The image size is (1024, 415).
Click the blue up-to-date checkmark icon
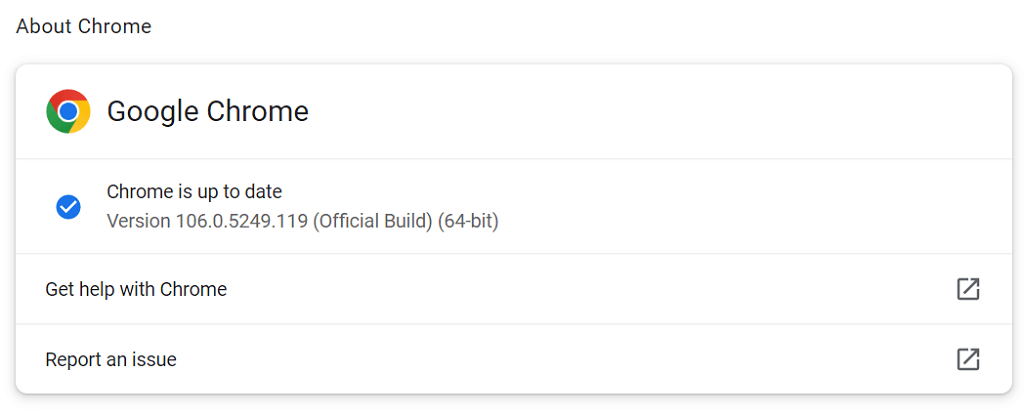[x=68, y=207]
